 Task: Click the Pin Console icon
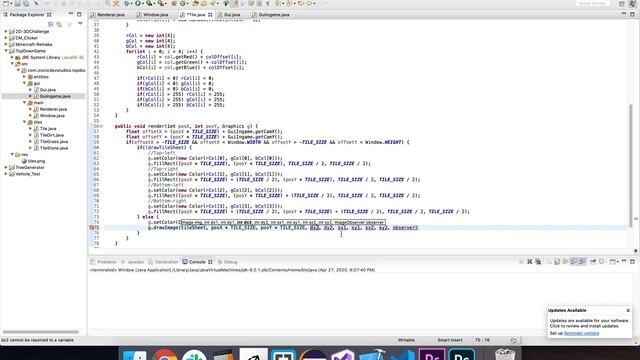click(593, 262)
